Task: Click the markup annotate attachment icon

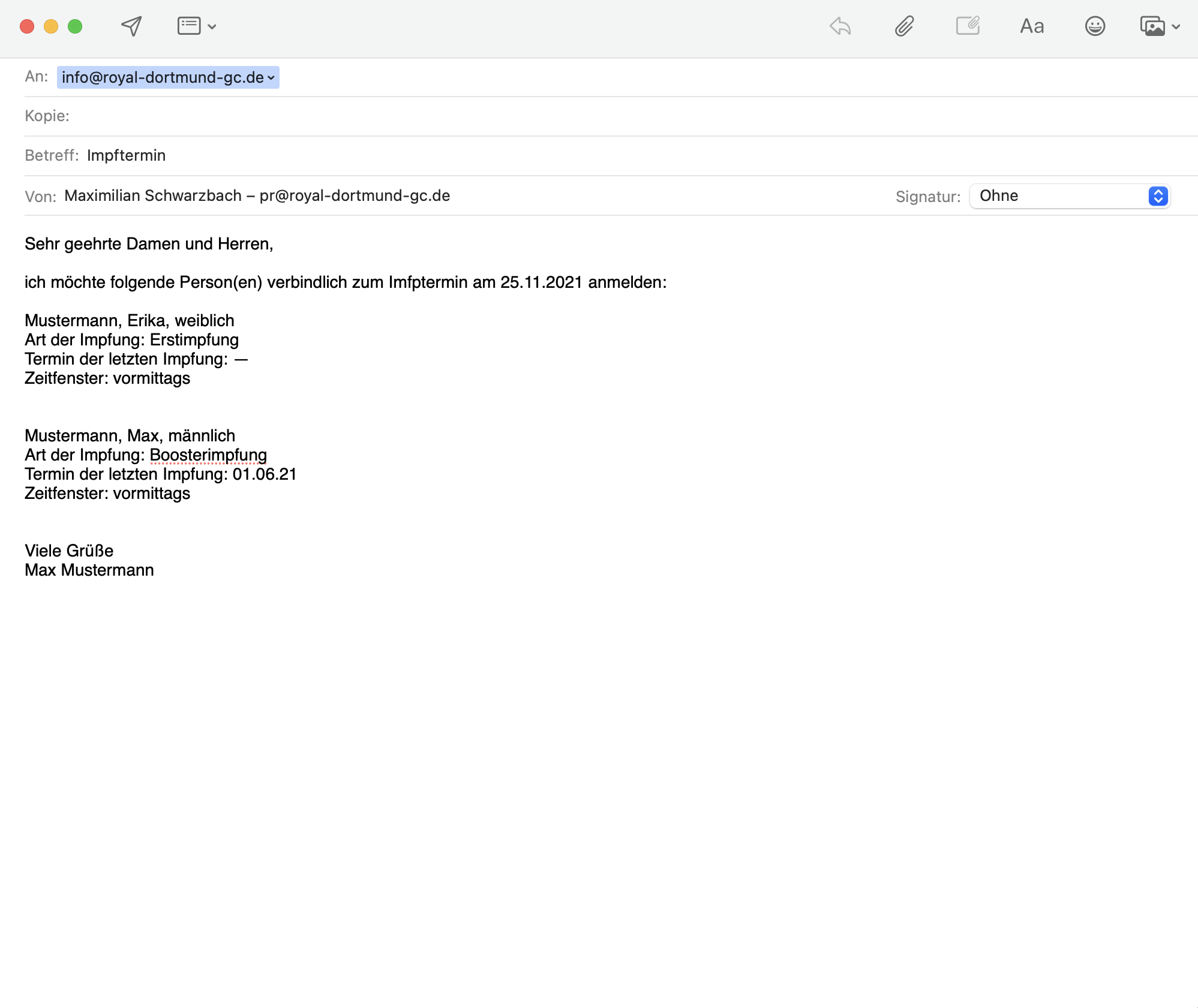Action: pos(968,26)
